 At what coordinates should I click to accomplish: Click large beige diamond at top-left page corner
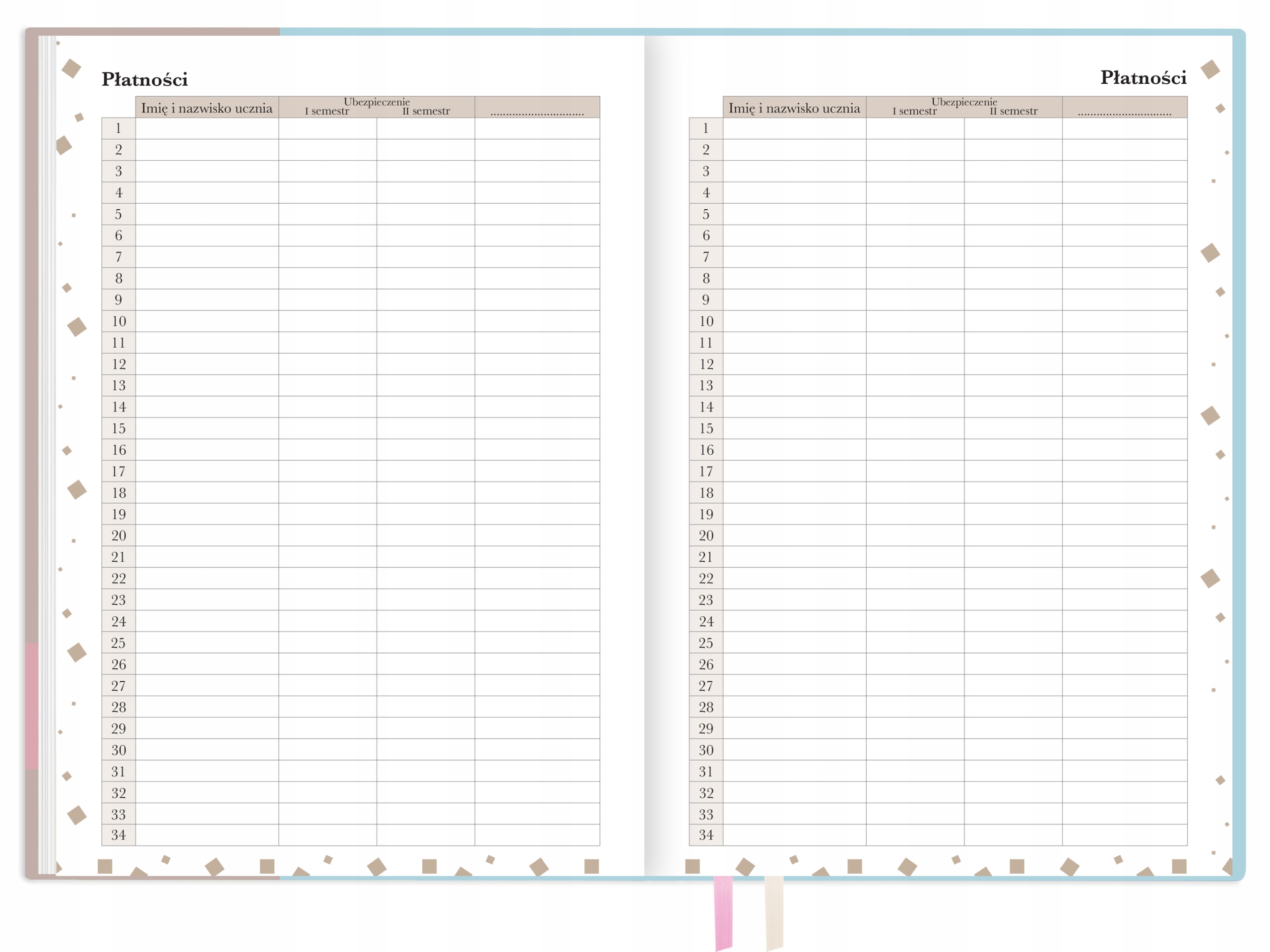(71, 68)
